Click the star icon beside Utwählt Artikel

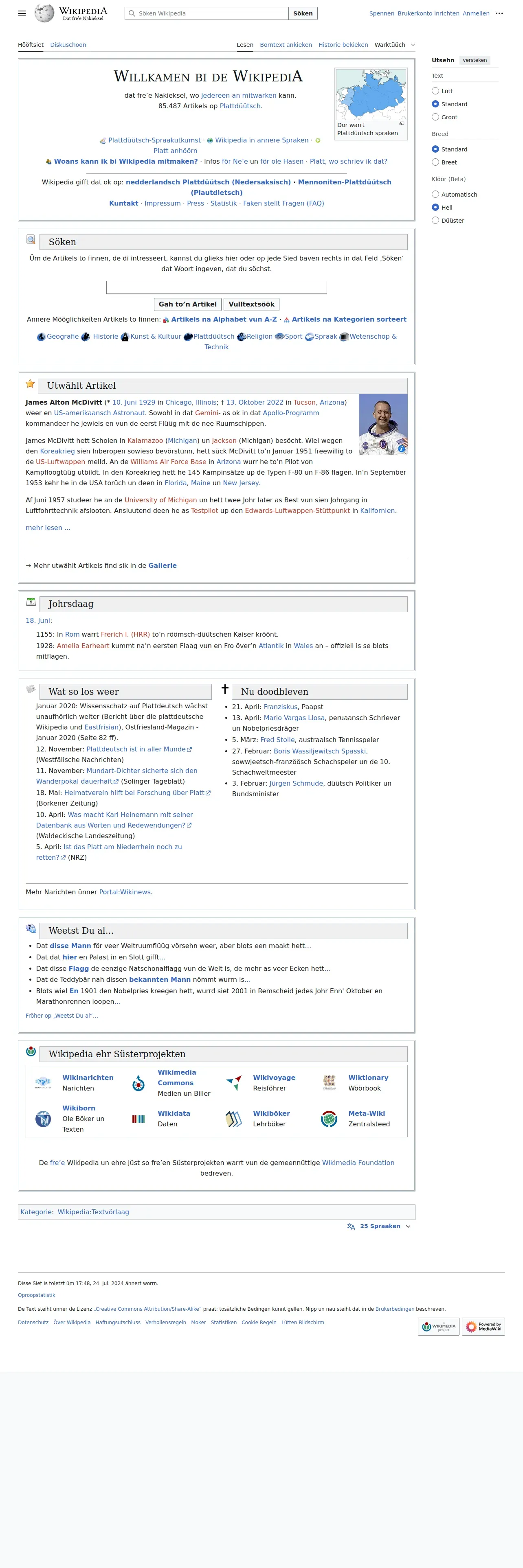31,383
